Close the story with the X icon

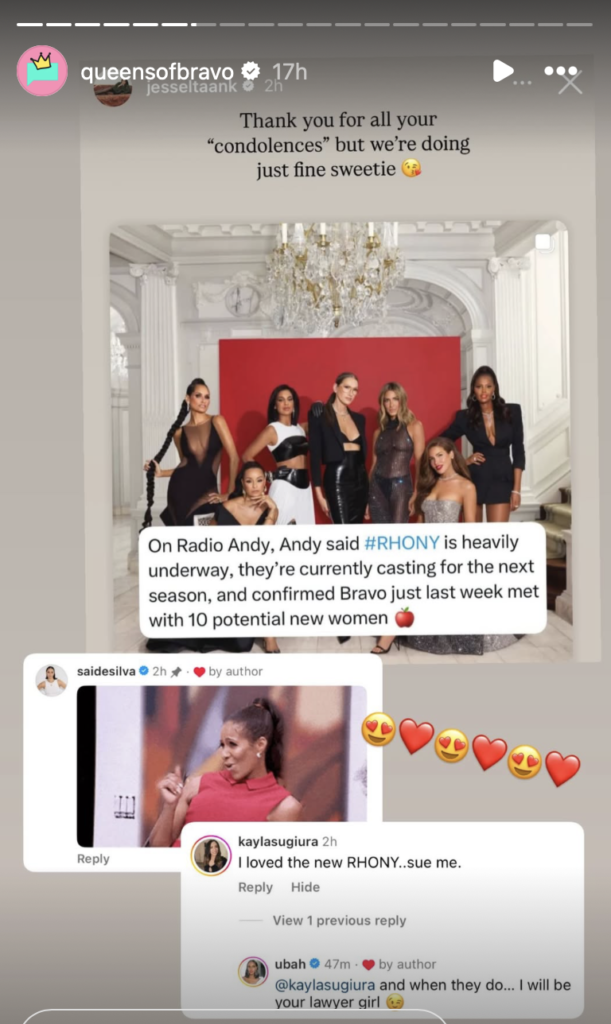coord(571,83)
